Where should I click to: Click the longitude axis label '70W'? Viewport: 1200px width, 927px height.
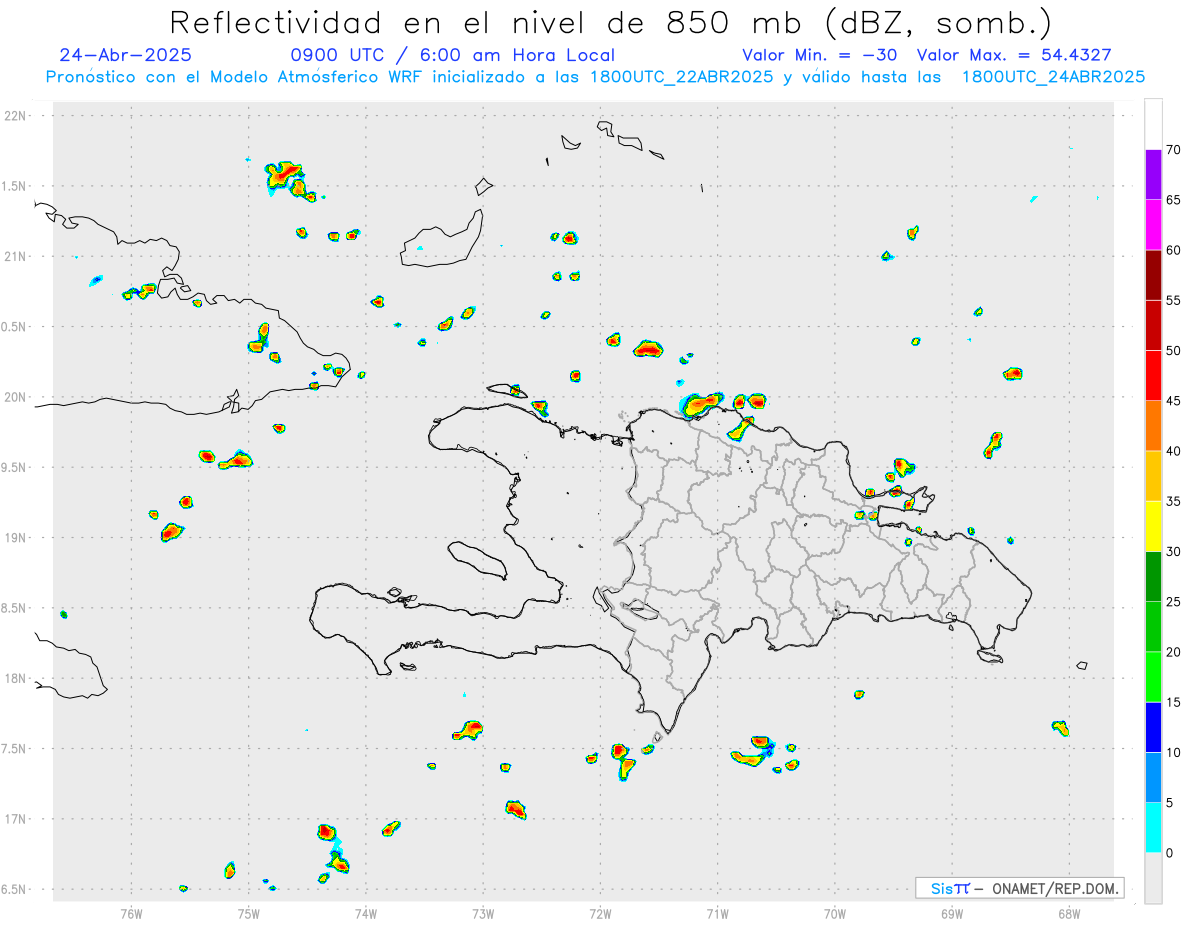(835, 913)
